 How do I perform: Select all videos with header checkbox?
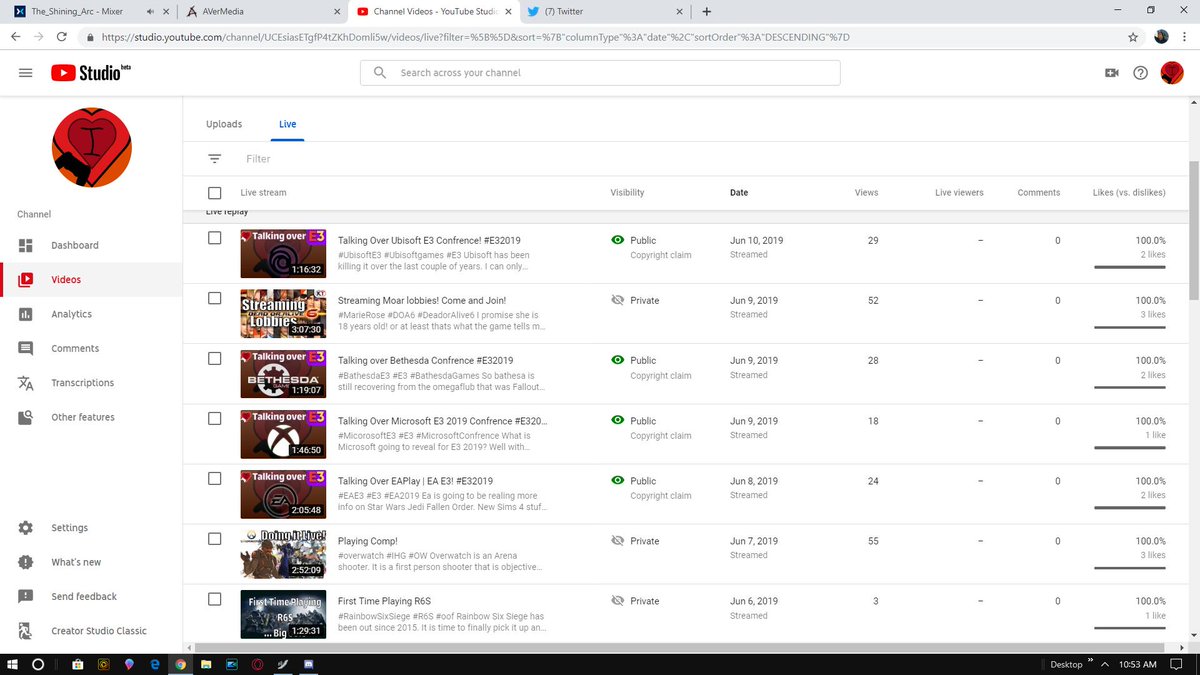(215, 193)
